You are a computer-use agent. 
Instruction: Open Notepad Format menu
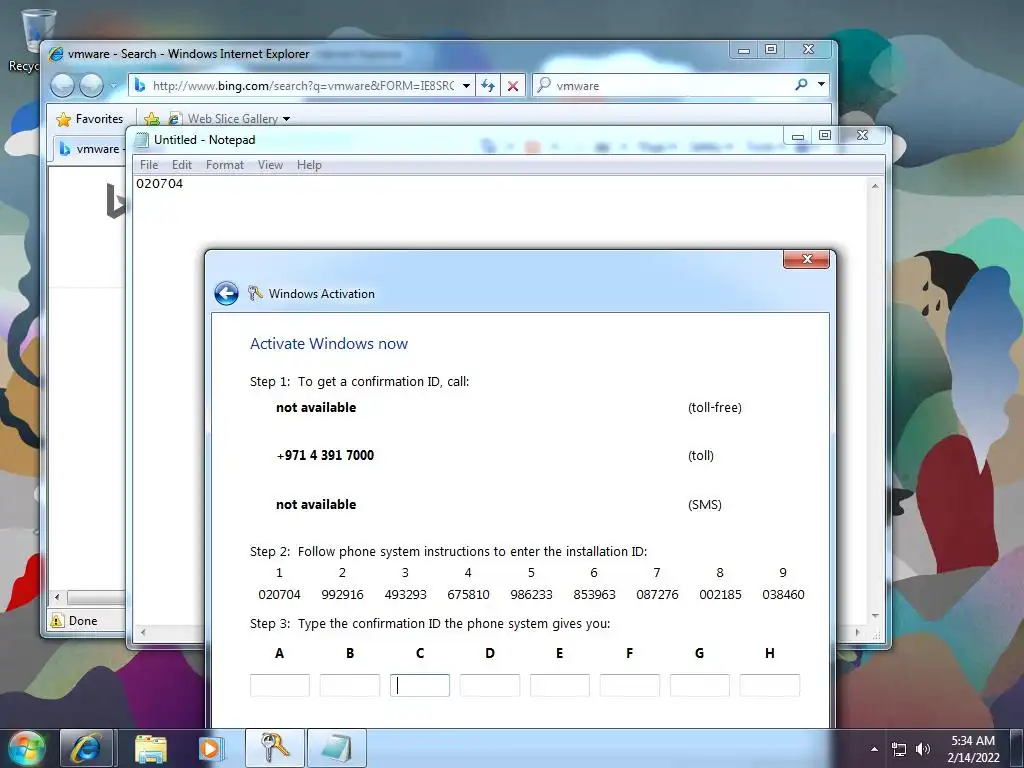click(x=225, y=165)
